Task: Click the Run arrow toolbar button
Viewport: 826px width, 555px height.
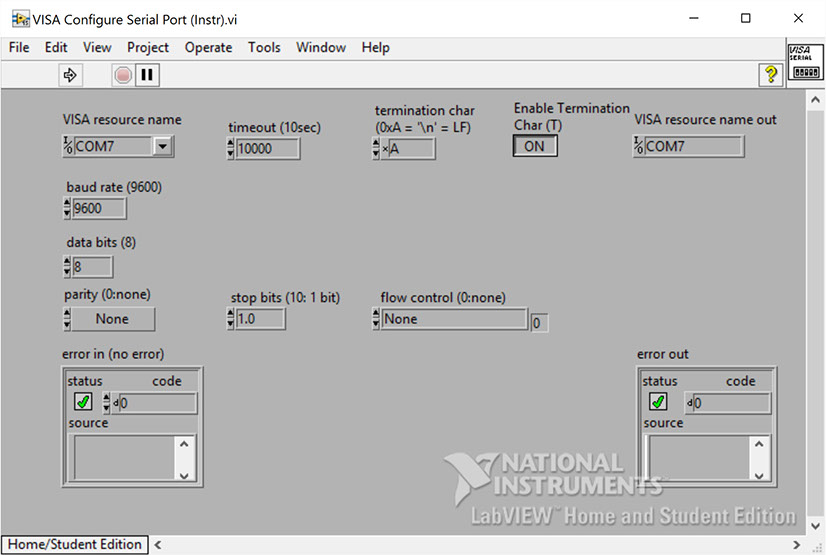Action: [x=70, y=75]
